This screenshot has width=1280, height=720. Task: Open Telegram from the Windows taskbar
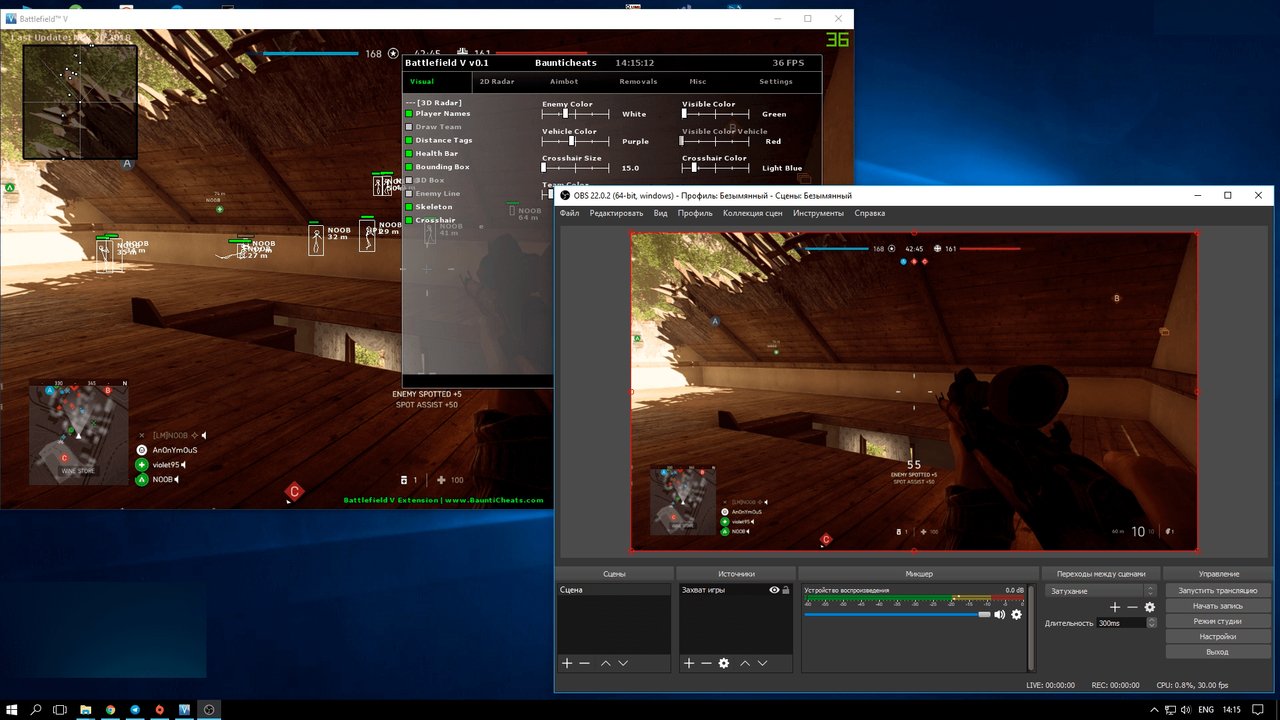tap(135, 709)
